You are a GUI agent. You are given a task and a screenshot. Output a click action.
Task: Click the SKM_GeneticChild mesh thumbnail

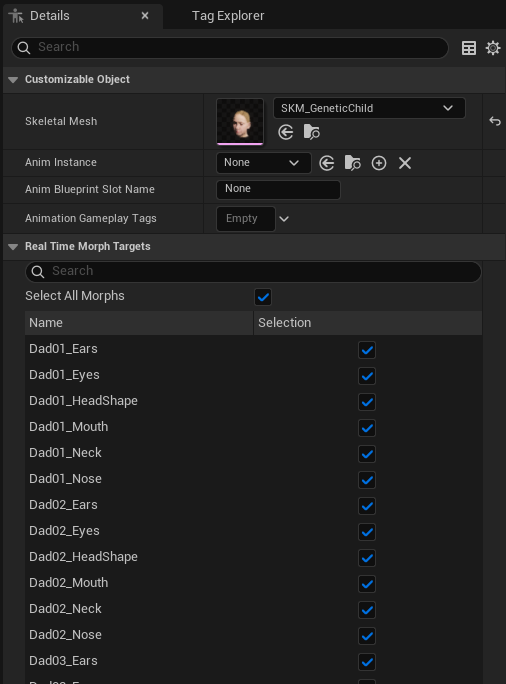[240, 122]
